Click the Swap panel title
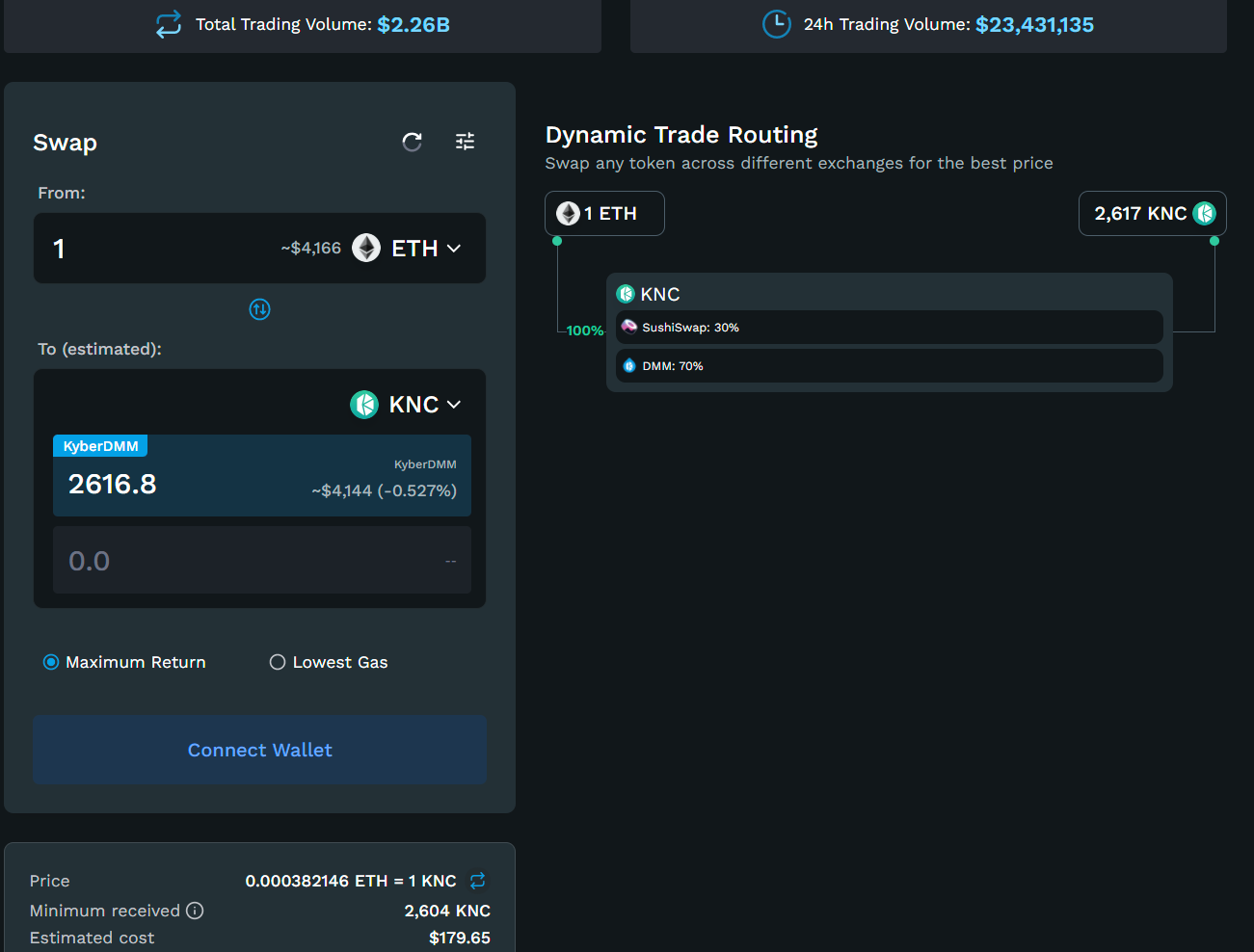 tap(65, 143)
